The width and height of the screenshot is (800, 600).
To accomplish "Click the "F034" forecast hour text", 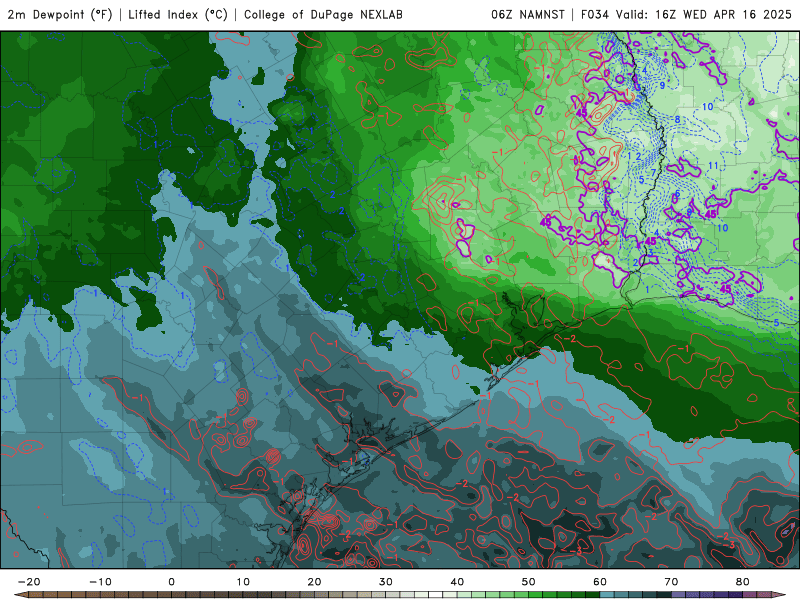I will 595,14.
